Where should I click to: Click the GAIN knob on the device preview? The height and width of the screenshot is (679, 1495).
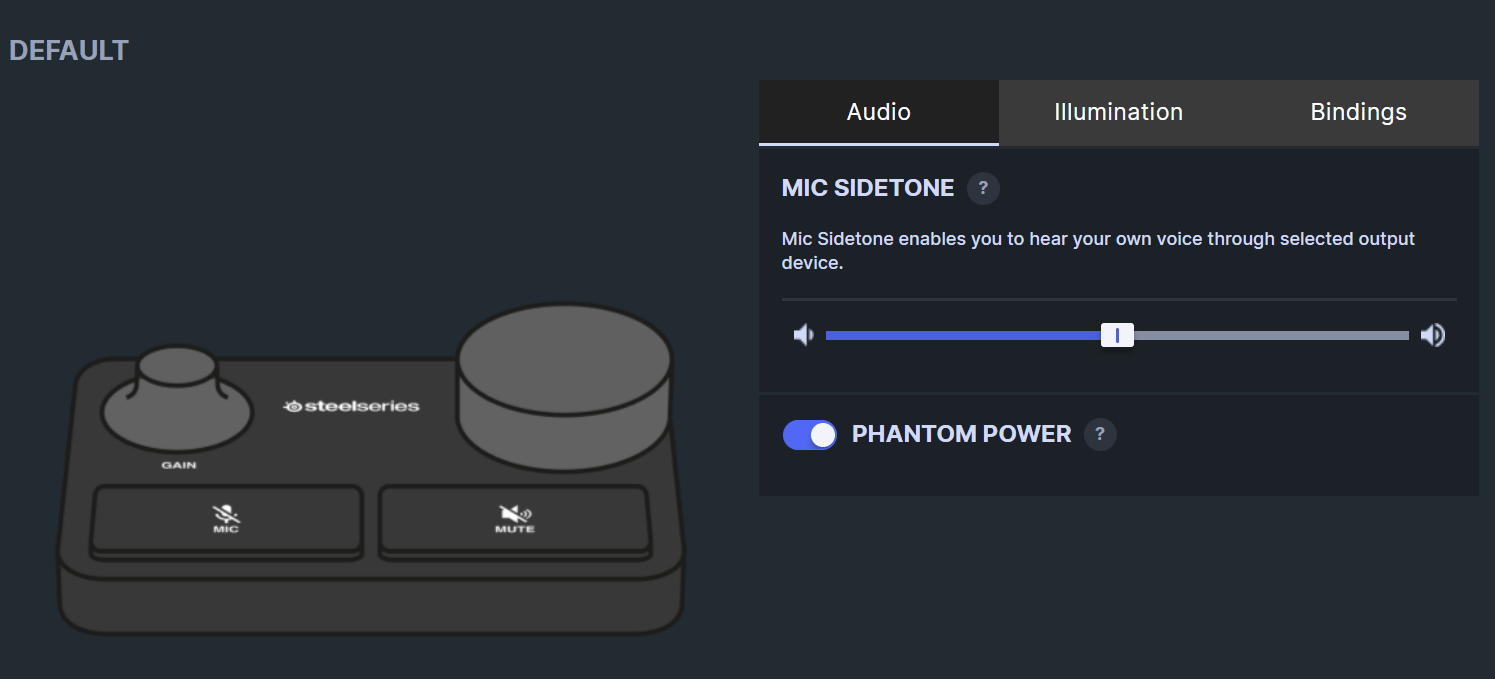tap(176, 400)
